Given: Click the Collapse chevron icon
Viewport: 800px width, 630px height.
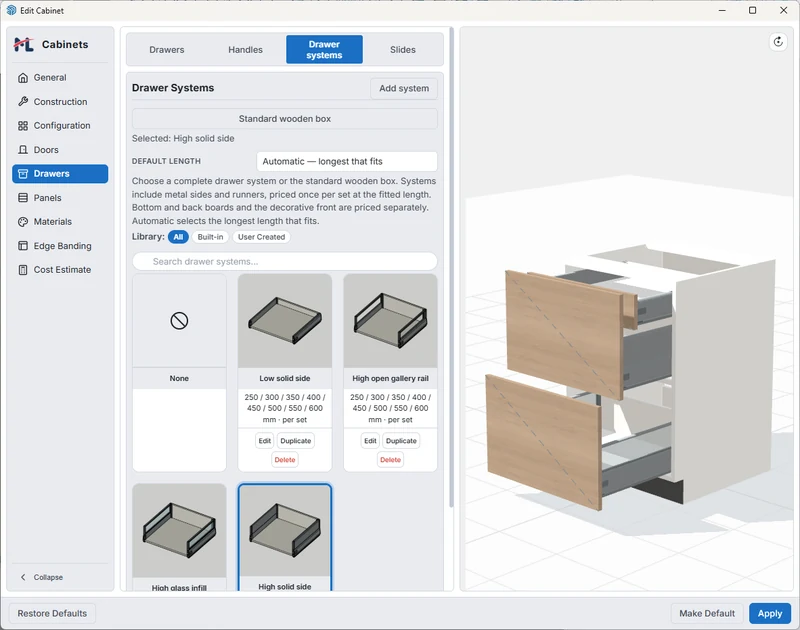Looking at the screenshot, I should point(23,577).
